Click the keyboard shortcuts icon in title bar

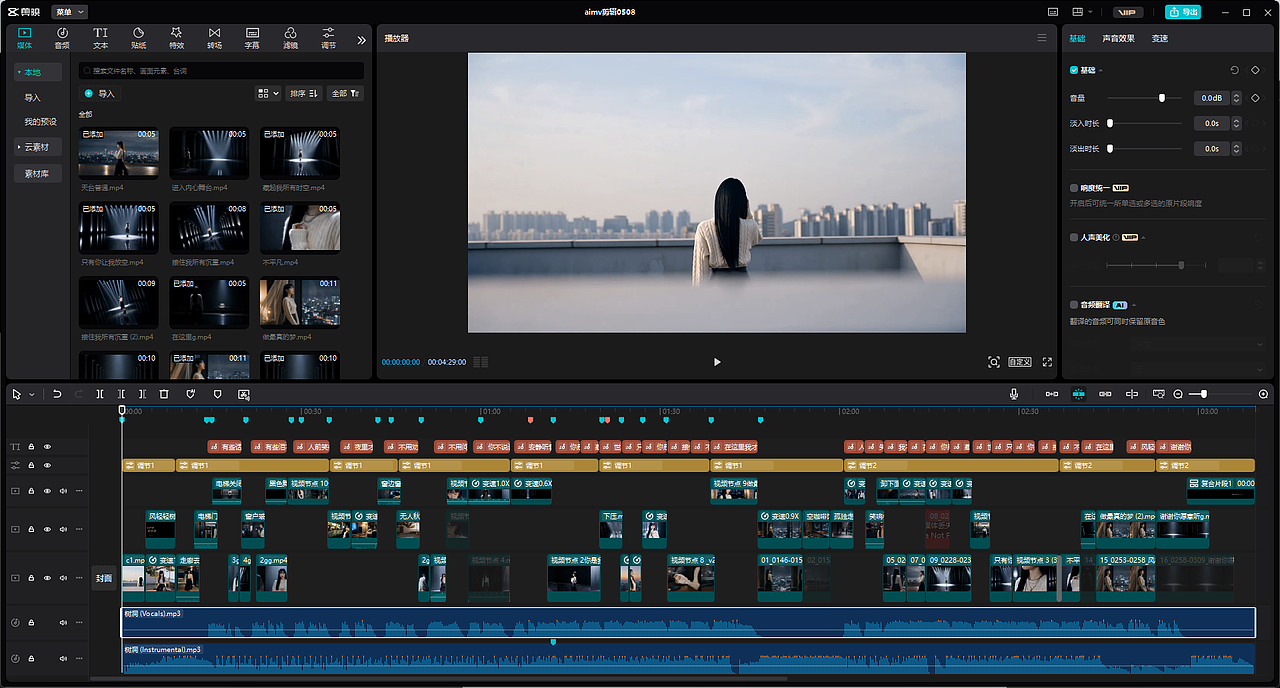pyautogui.click(x=1053, y=12)
